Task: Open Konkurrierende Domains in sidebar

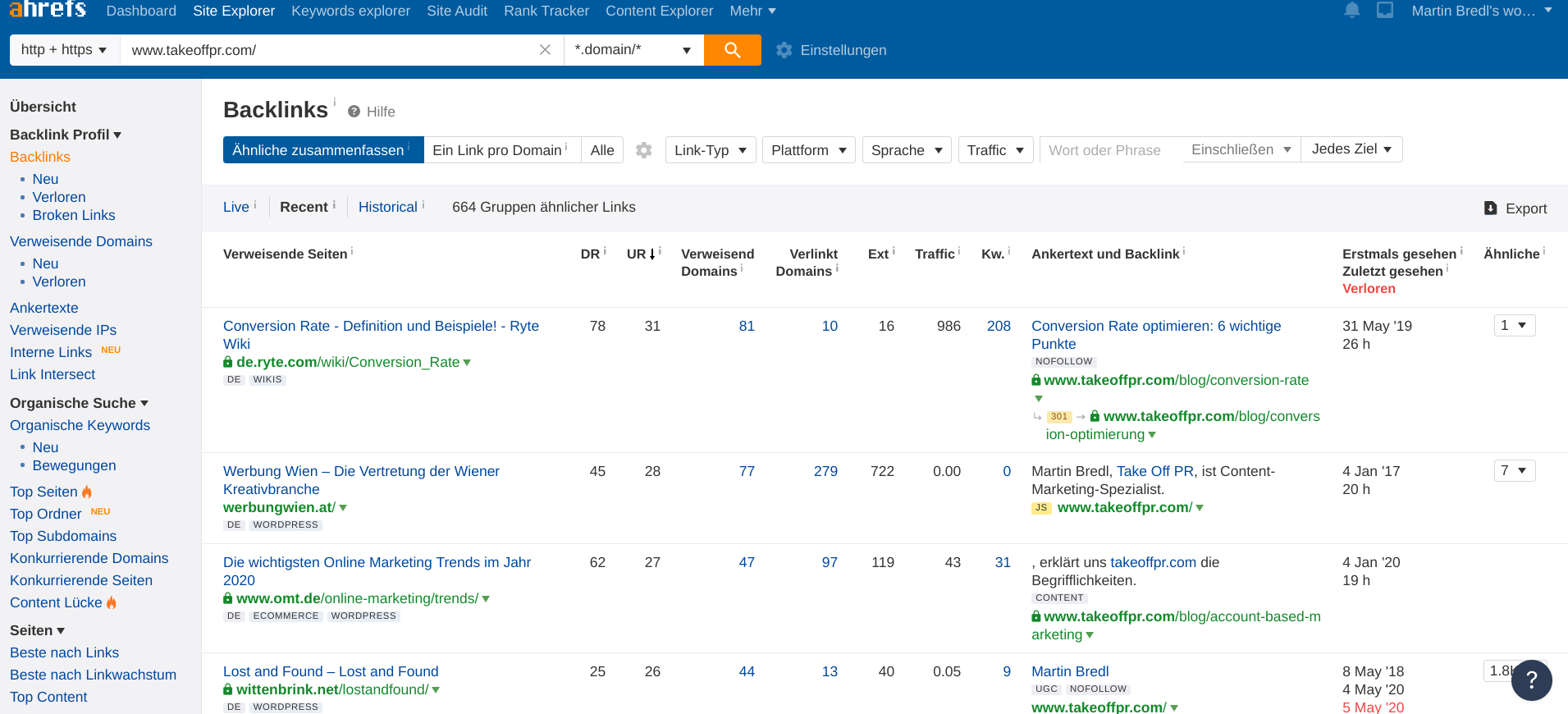Action: coord(89,558)
